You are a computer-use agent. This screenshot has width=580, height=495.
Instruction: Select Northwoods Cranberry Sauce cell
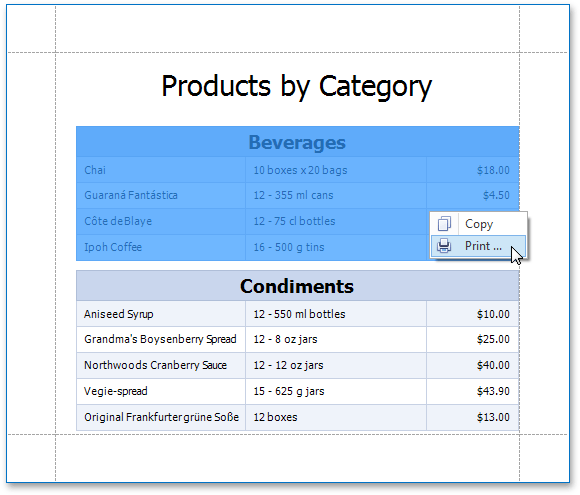click(161, 365)
